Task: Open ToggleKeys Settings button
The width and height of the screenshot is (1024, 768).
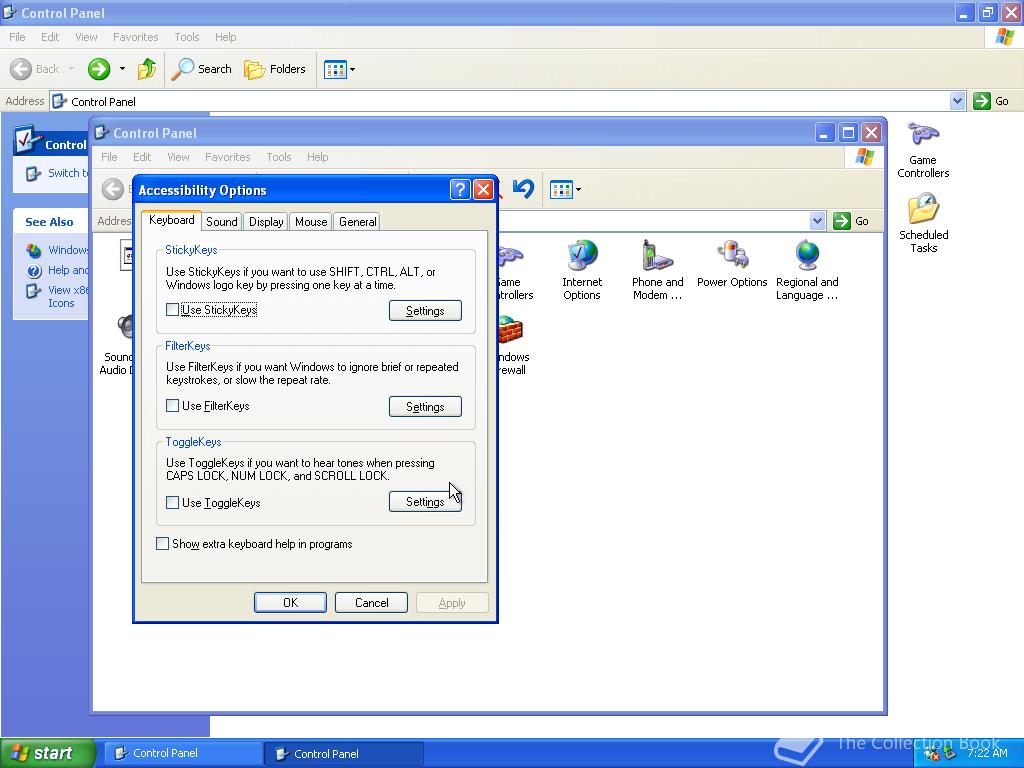Action: 425,502
